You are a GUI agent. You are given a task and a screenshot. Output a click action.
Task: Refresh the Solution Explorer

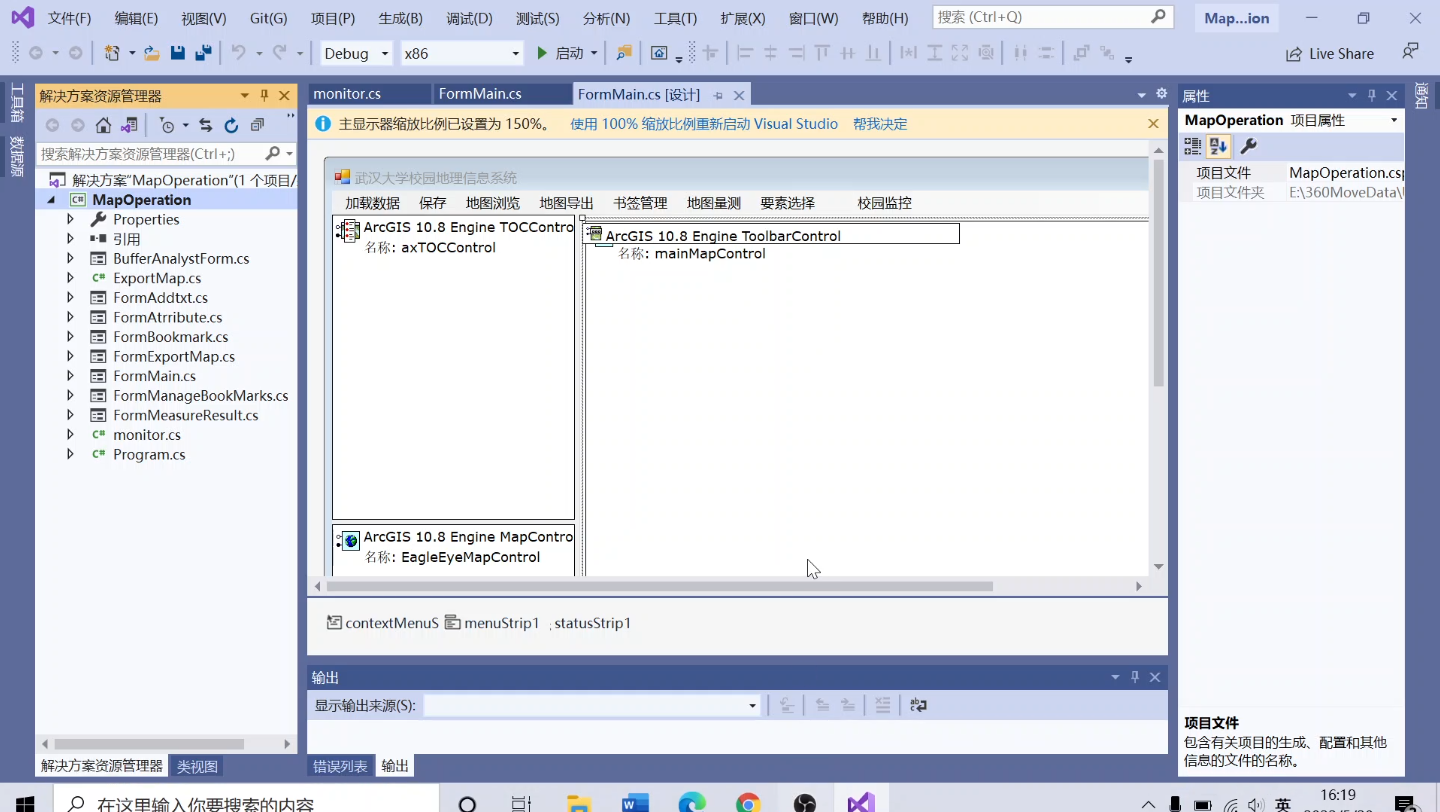point(231,125)
